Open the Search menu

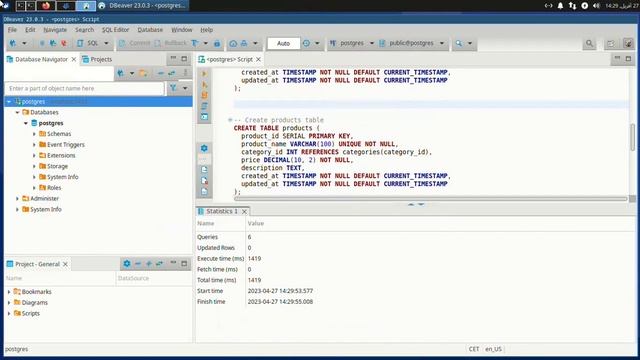(84, 30)
